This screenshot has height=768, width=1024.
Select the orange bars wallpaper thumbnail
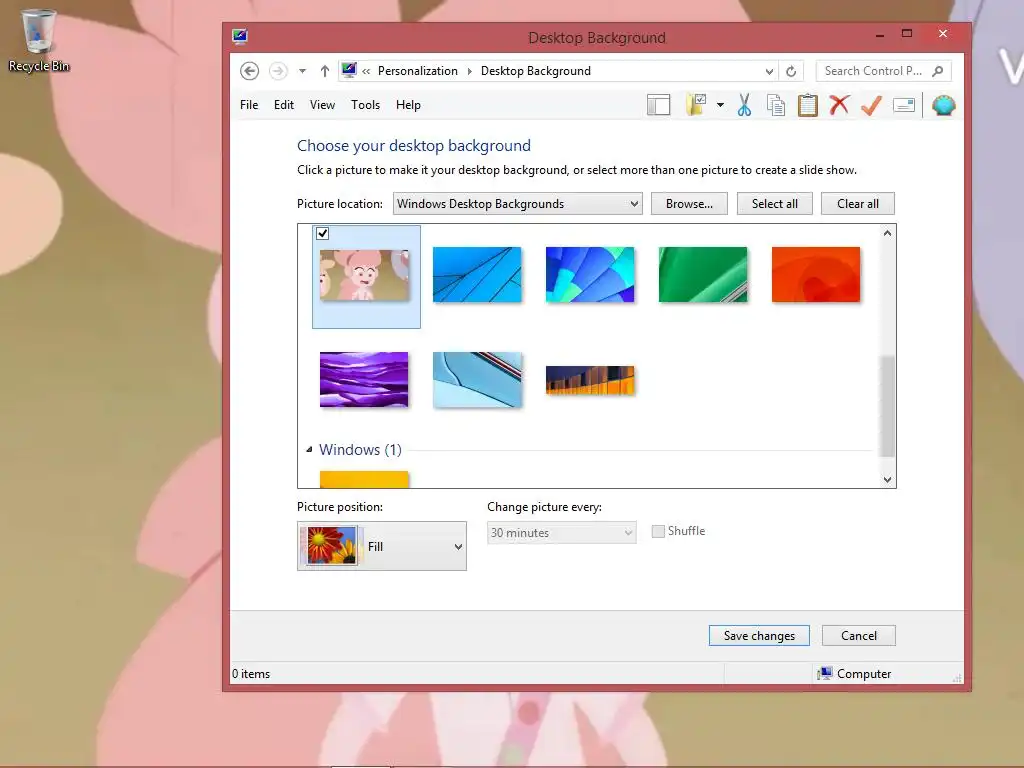pos(590,380)
